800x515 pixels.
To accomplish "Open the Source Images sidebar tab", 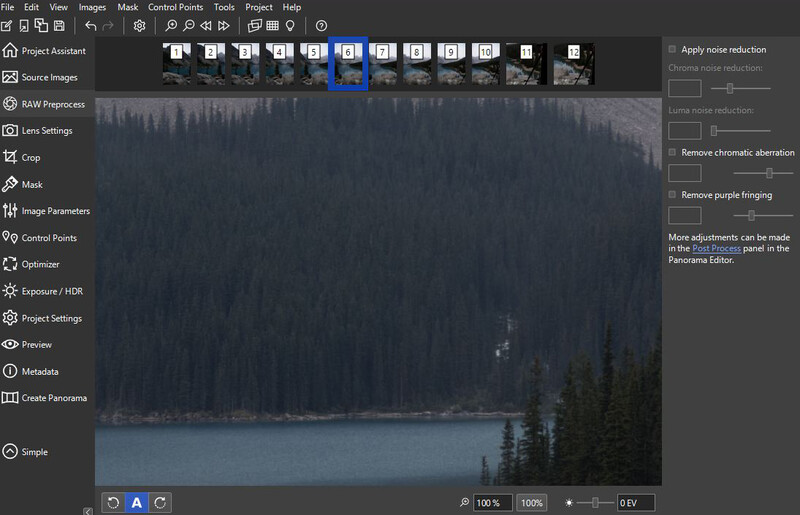I will pos(47,77).
